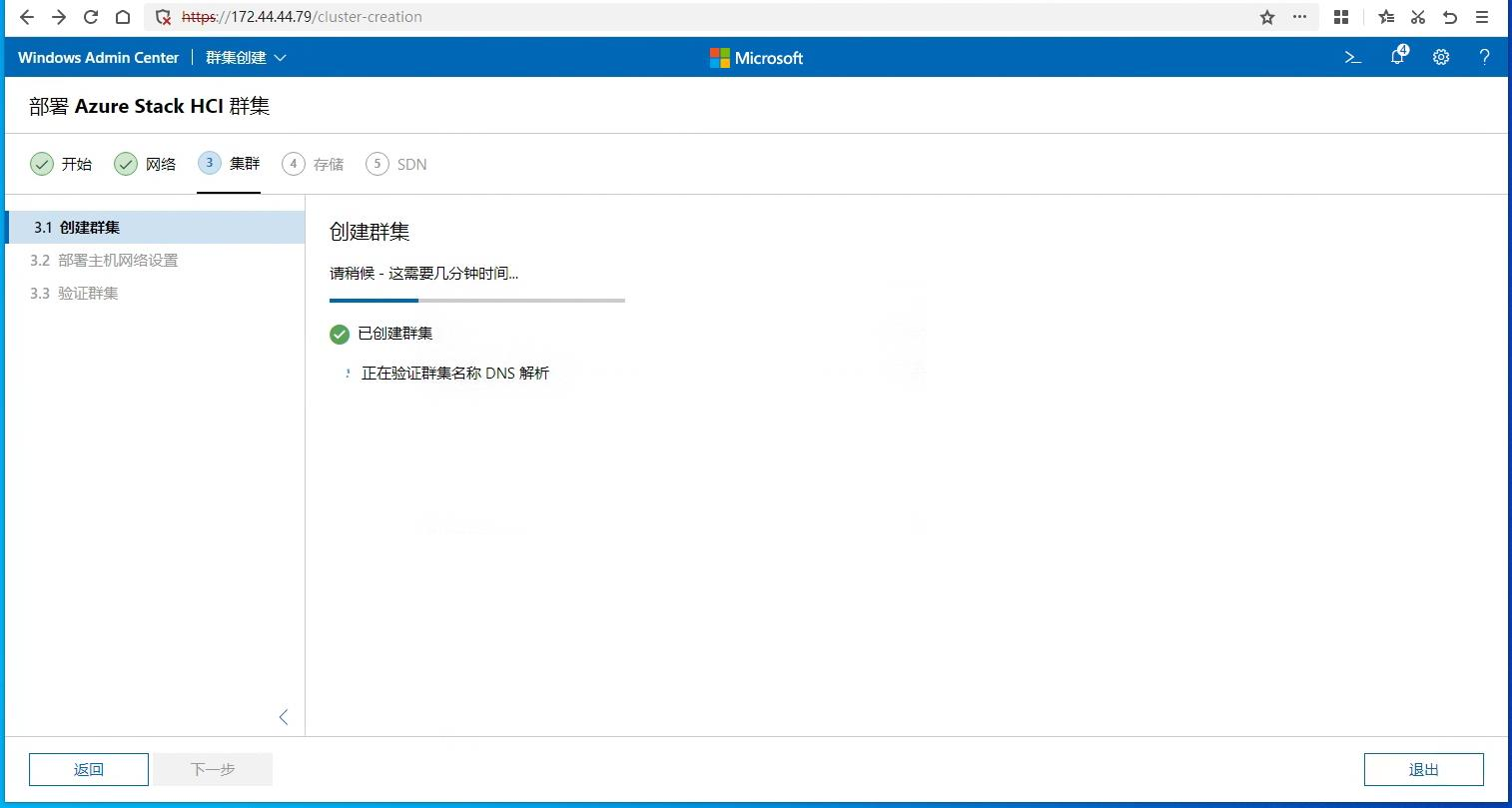Click the 退出 button
The width and height of the screenshot is (1512, 808).
[1424, 769]
